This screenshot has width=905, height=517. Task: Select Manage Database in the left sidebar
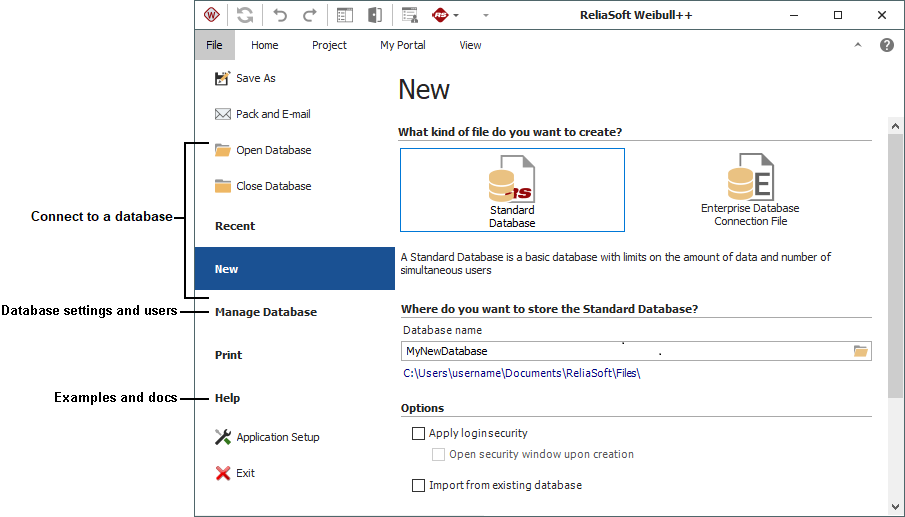(265, 312)
